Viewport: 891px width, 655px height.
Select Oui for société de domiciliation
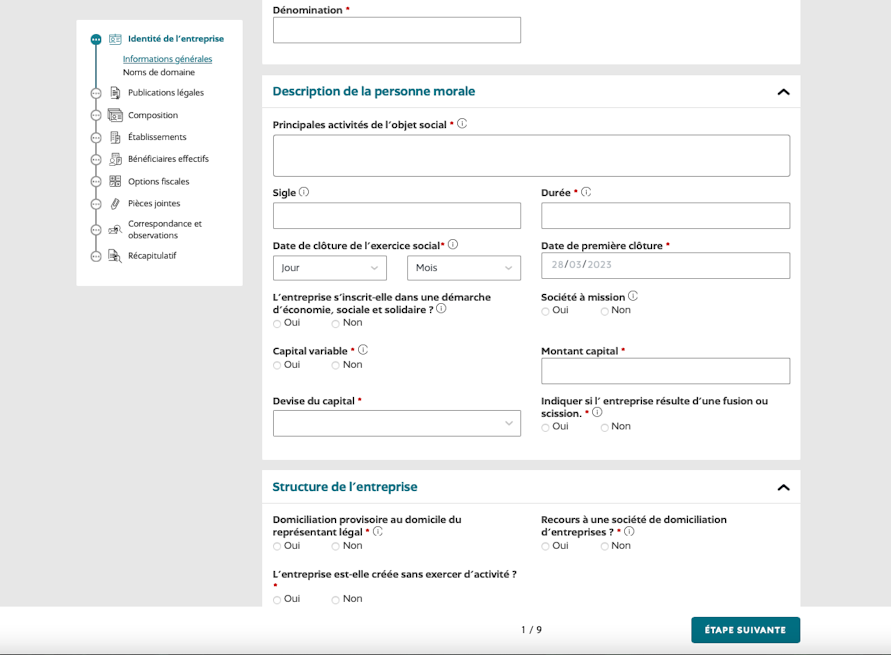coord(546,546)
